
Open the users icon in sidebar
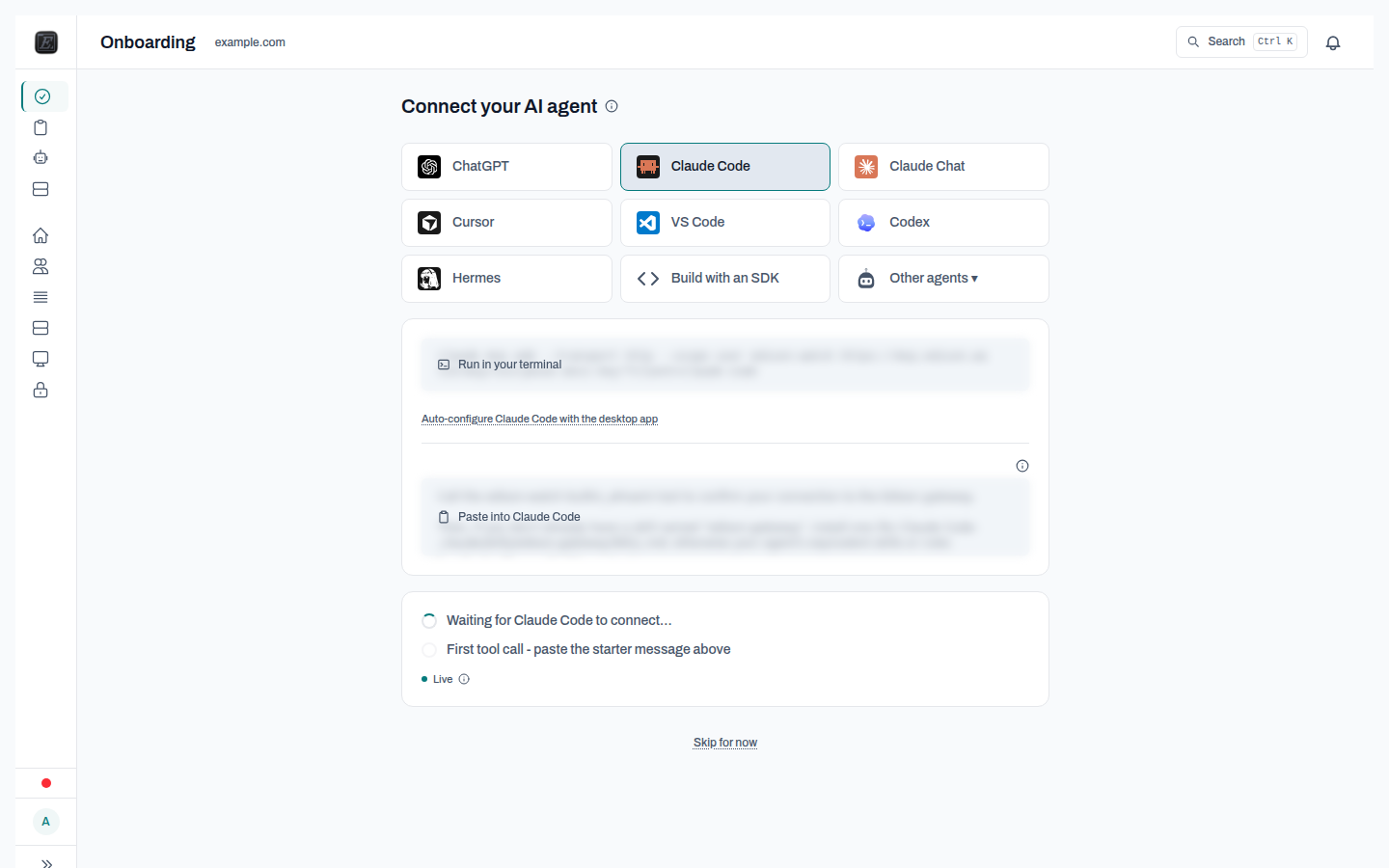pos(41,266)
